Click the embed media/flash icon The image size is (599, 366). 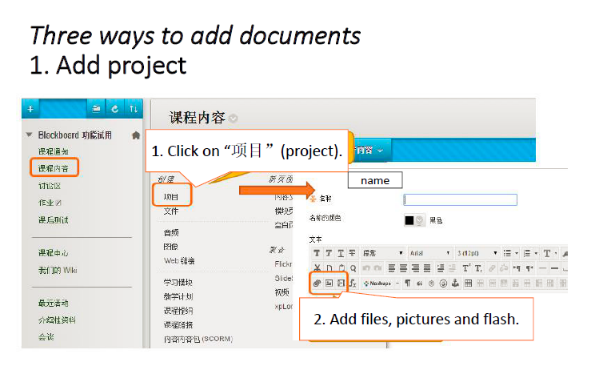tap(340, 283)
